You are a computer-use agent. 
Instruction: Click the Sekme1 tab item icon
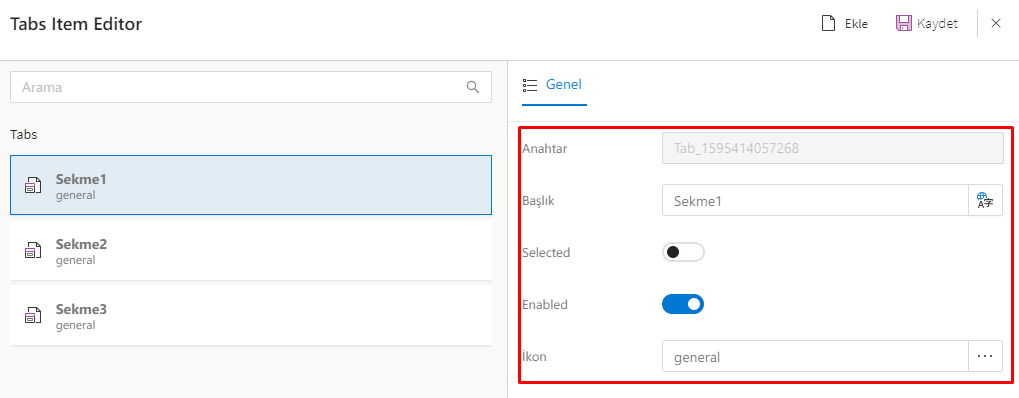32,186
